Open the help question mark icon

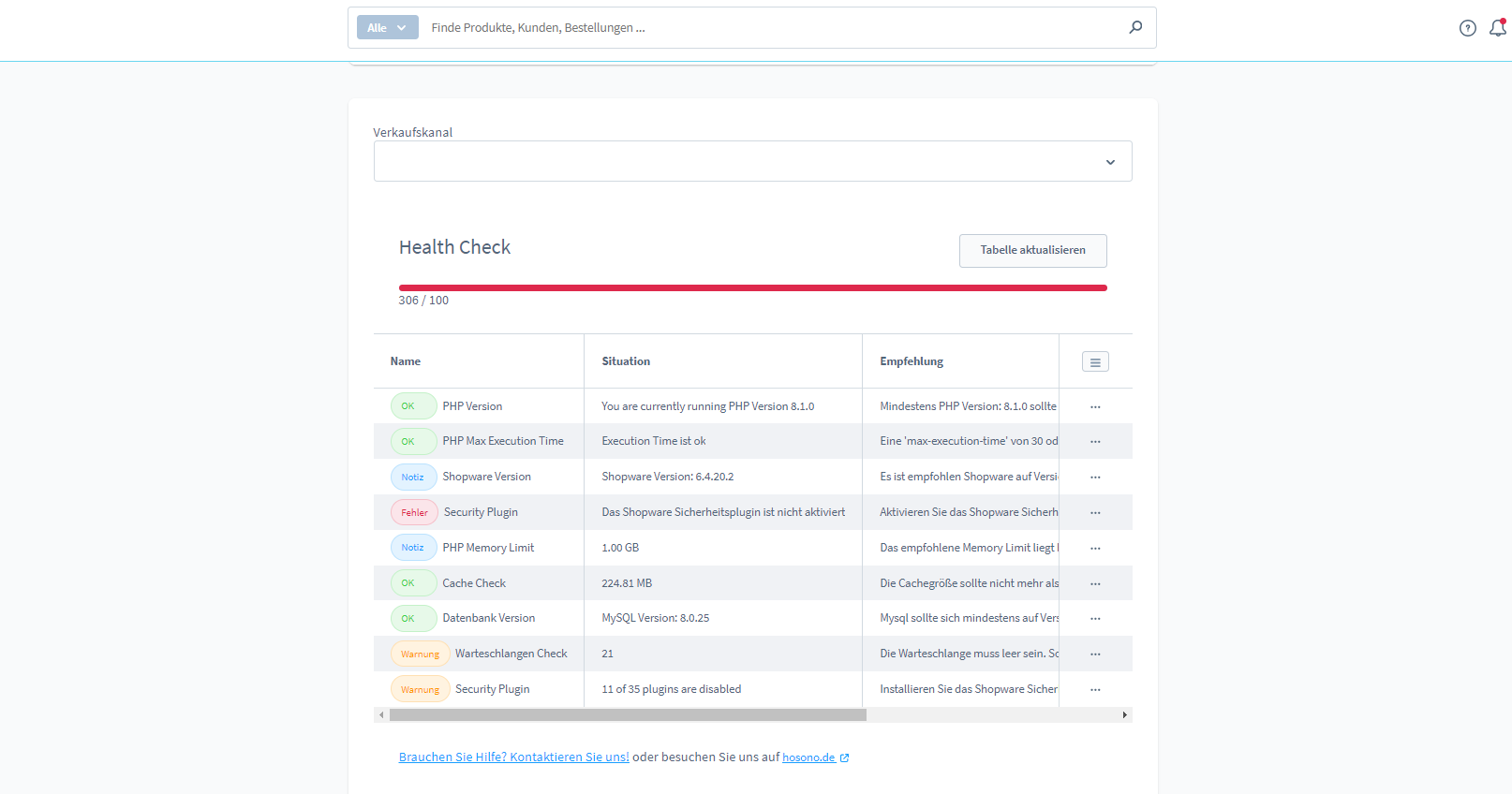click(1468, 28)
